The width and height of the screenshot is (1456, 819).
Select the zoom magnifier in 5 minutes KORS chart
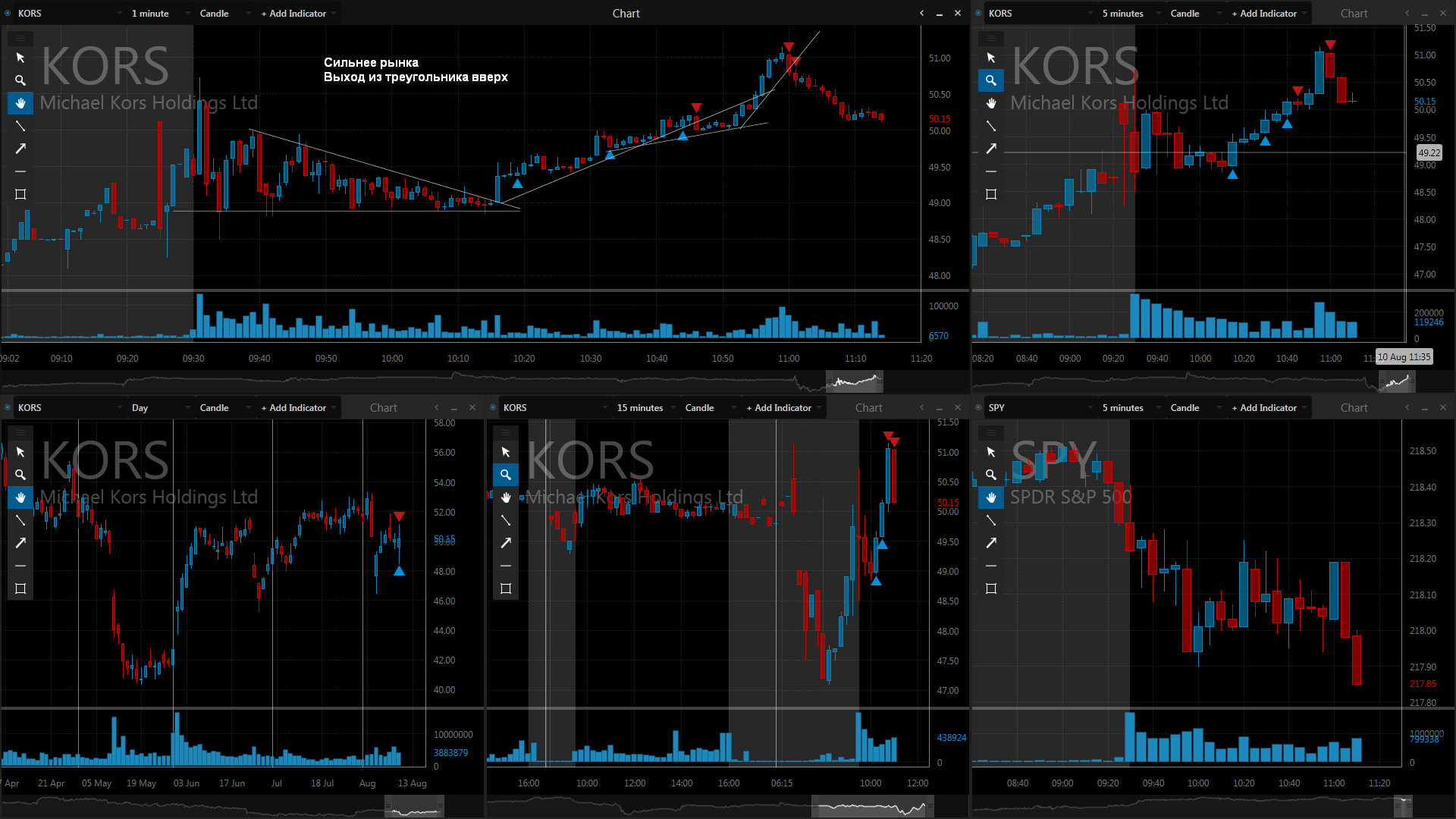point(991,80)
